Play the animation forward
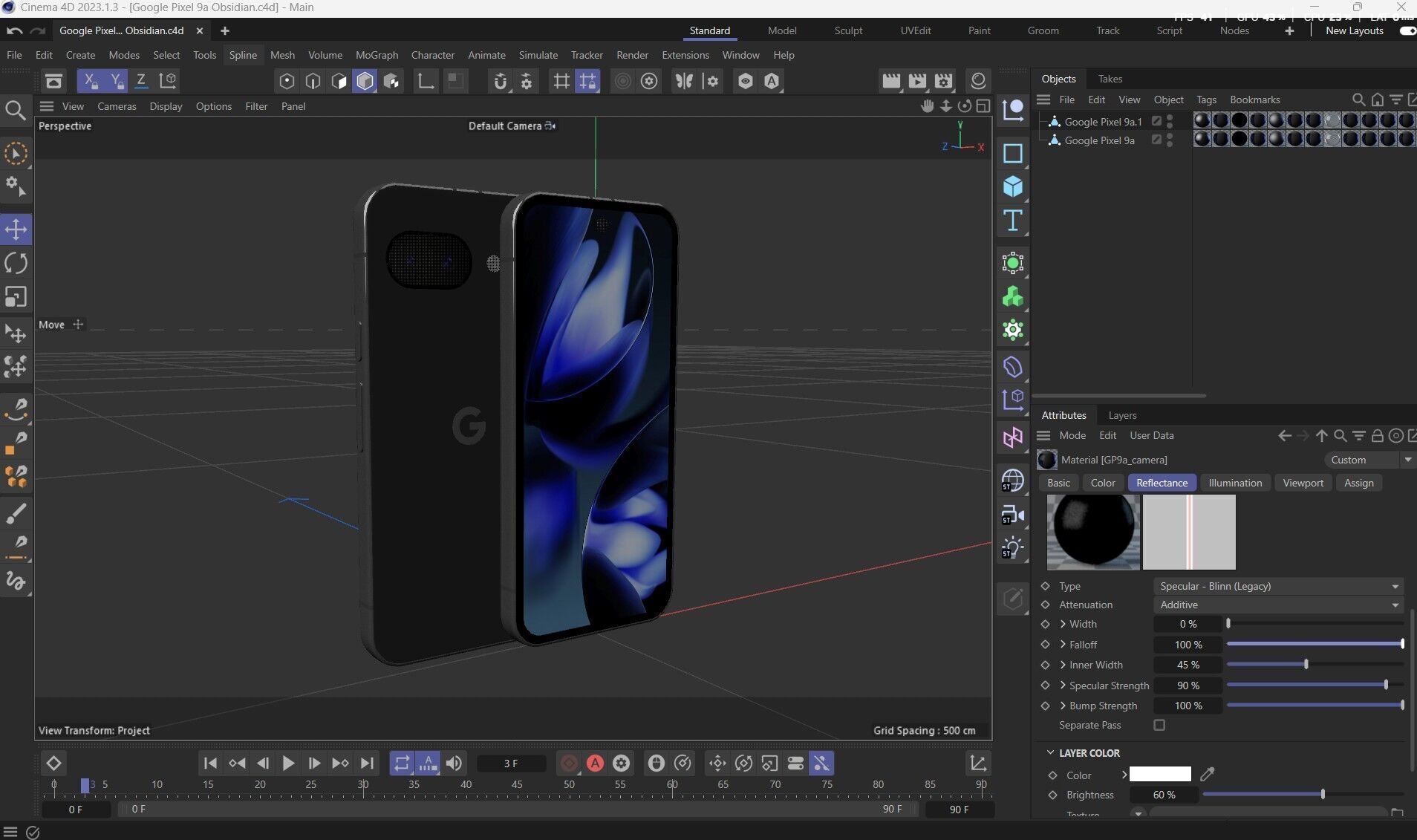The image size is (1417, 840). [x=288, y=763]
